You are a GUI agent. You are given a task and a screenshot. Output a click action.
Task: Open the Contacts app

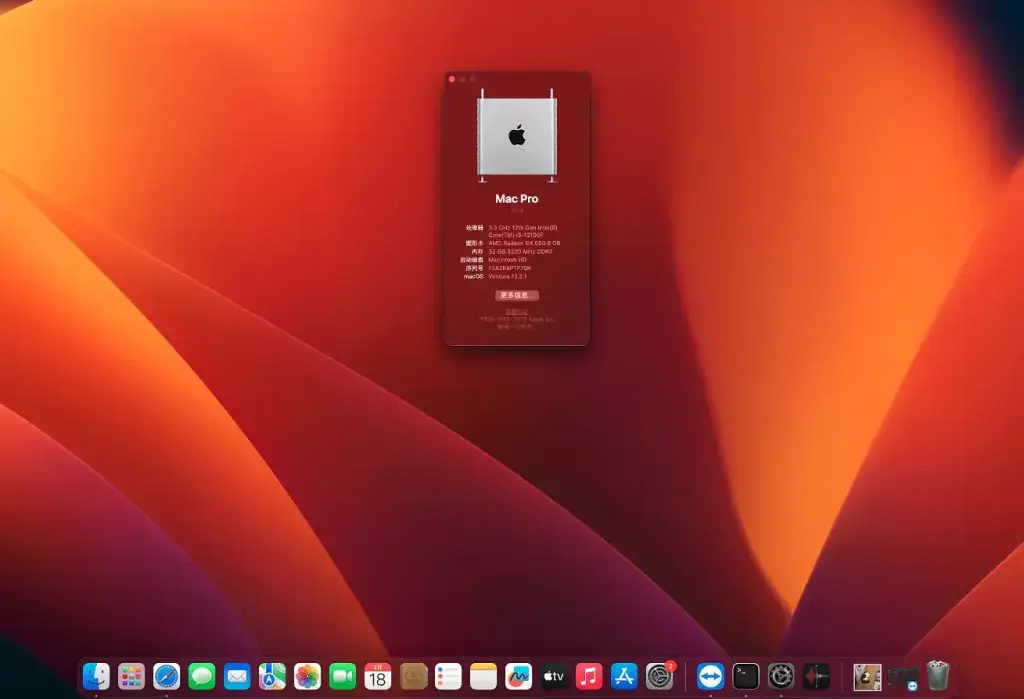click(x=413, y=677)
